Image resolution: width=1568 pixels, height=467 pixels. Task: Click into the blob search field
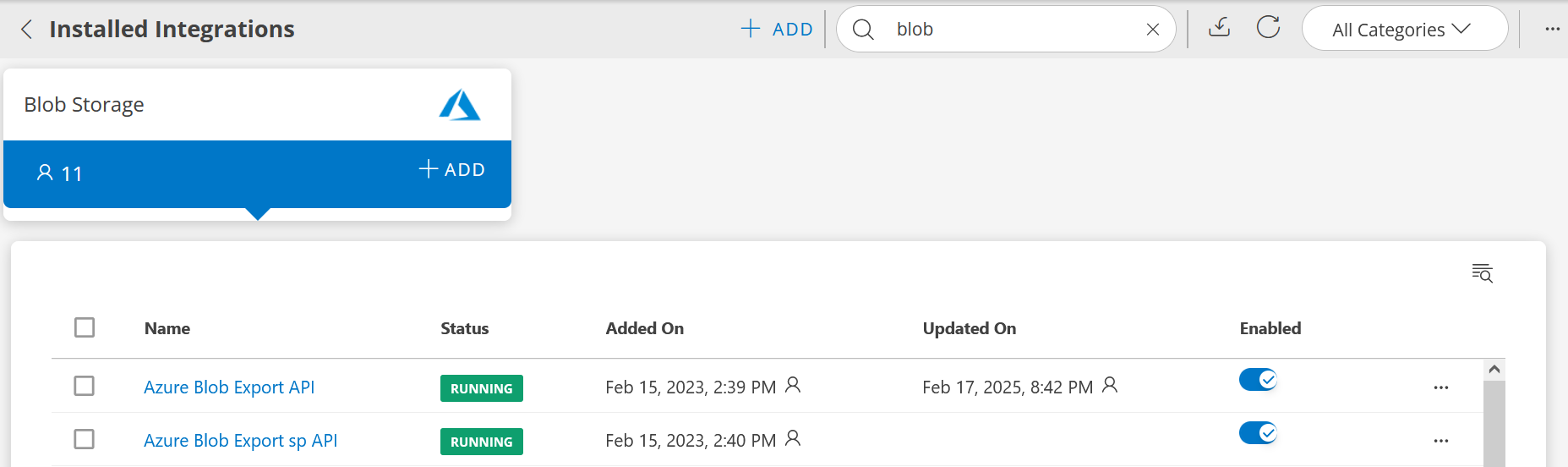click(1014, 30)
